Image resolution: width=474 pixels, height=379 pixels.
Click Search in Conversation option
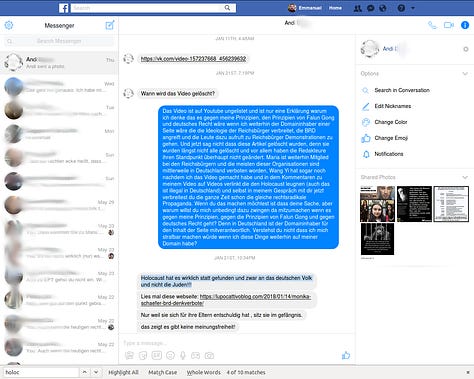pos(402,90)
